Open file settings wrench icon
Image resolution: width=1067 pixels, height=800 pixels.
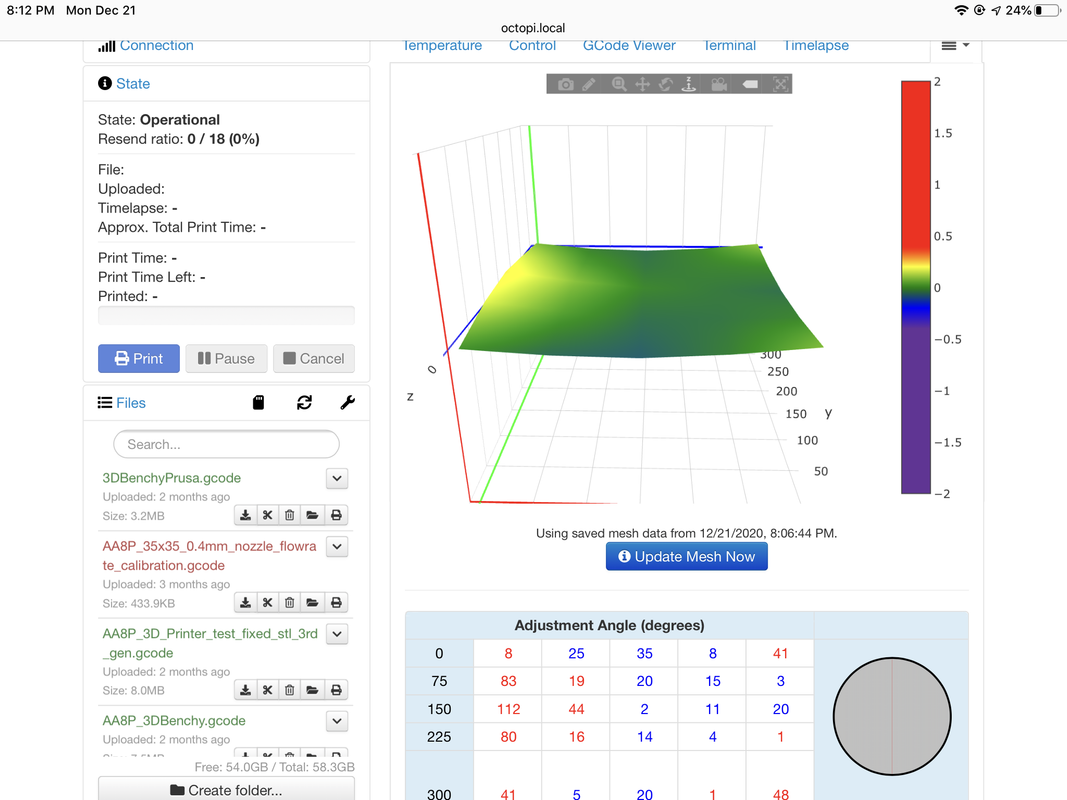click(x=348, y=403)
